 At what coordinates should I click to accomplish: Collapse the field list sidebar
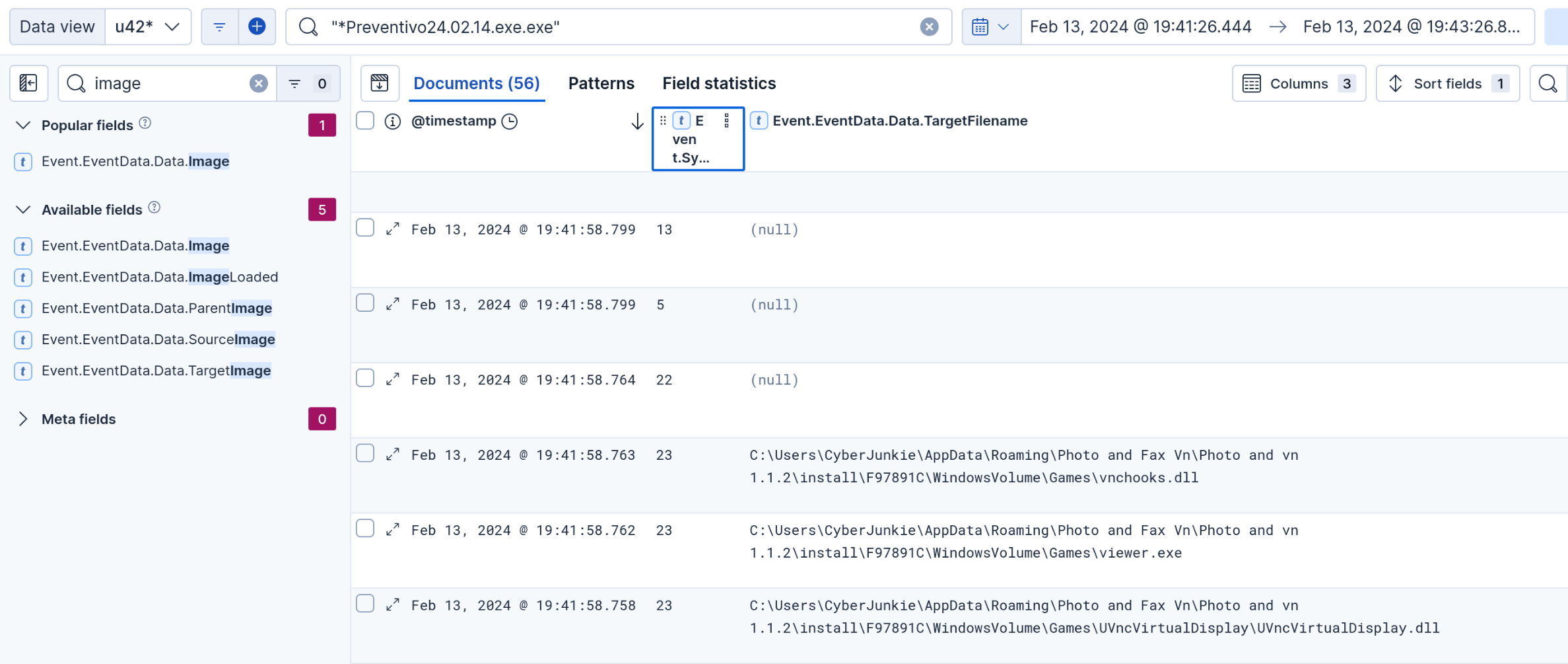(x=28, y=83)
